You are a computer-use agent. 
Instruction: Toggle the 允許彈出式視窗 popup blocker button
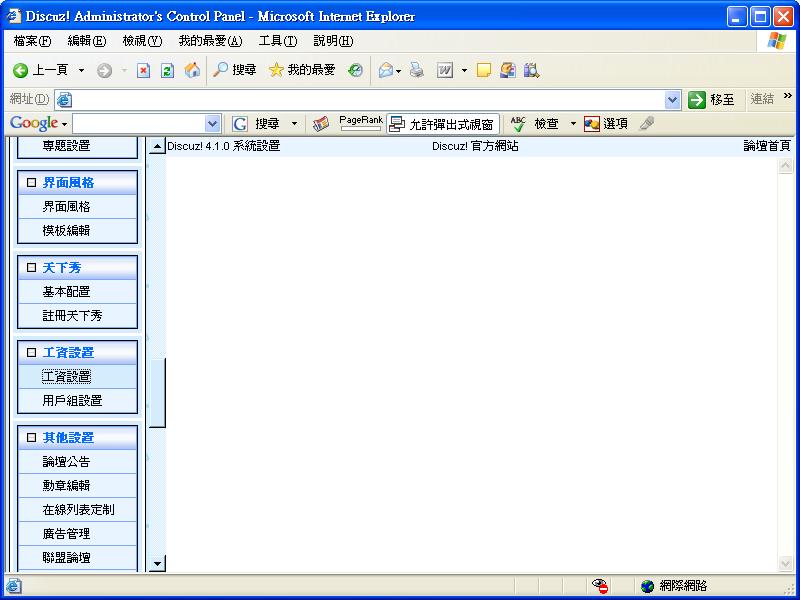442,123
